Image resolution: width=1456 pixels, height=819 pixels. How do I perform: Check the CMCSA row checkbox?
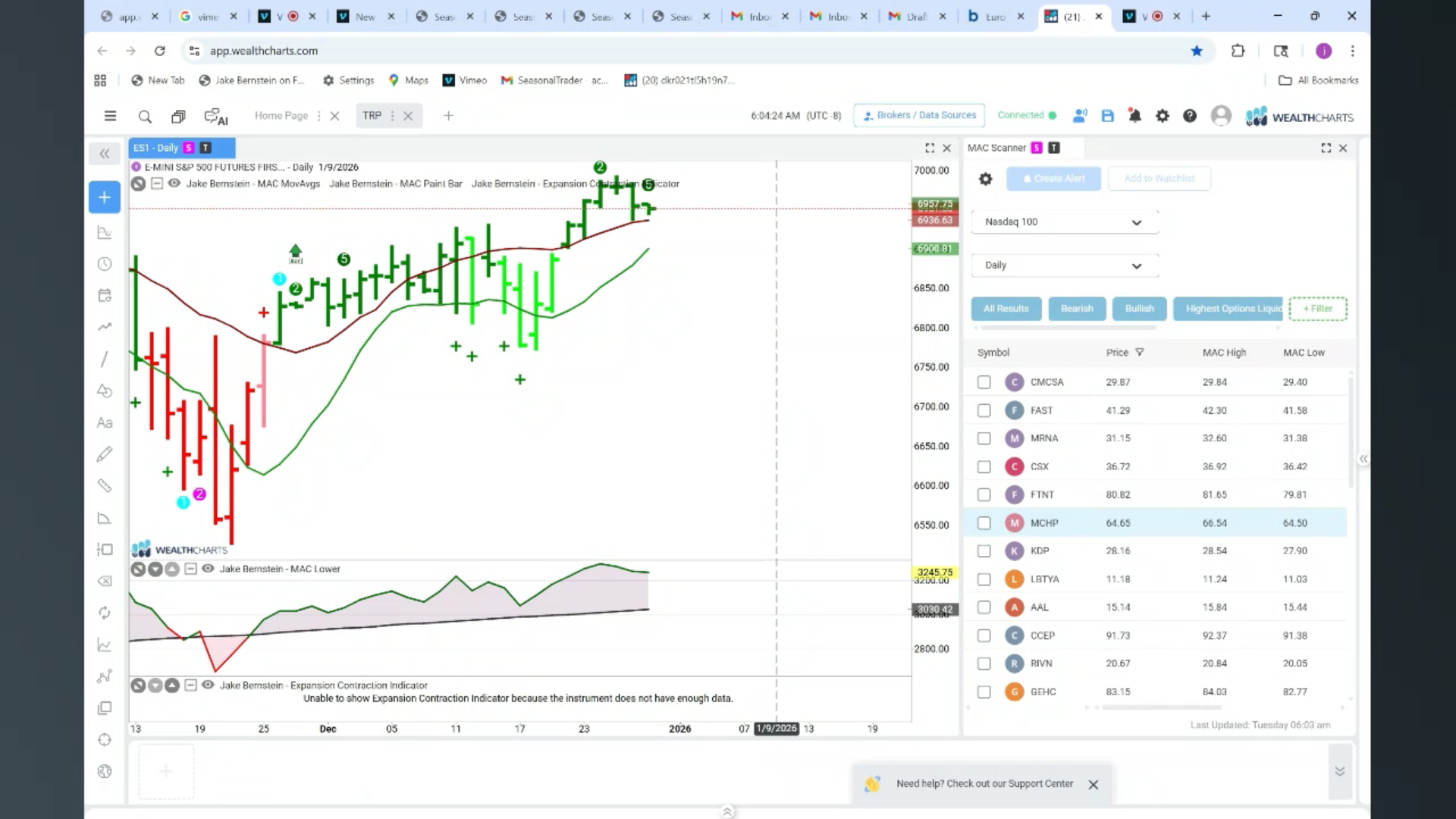(x=984, y=382)
